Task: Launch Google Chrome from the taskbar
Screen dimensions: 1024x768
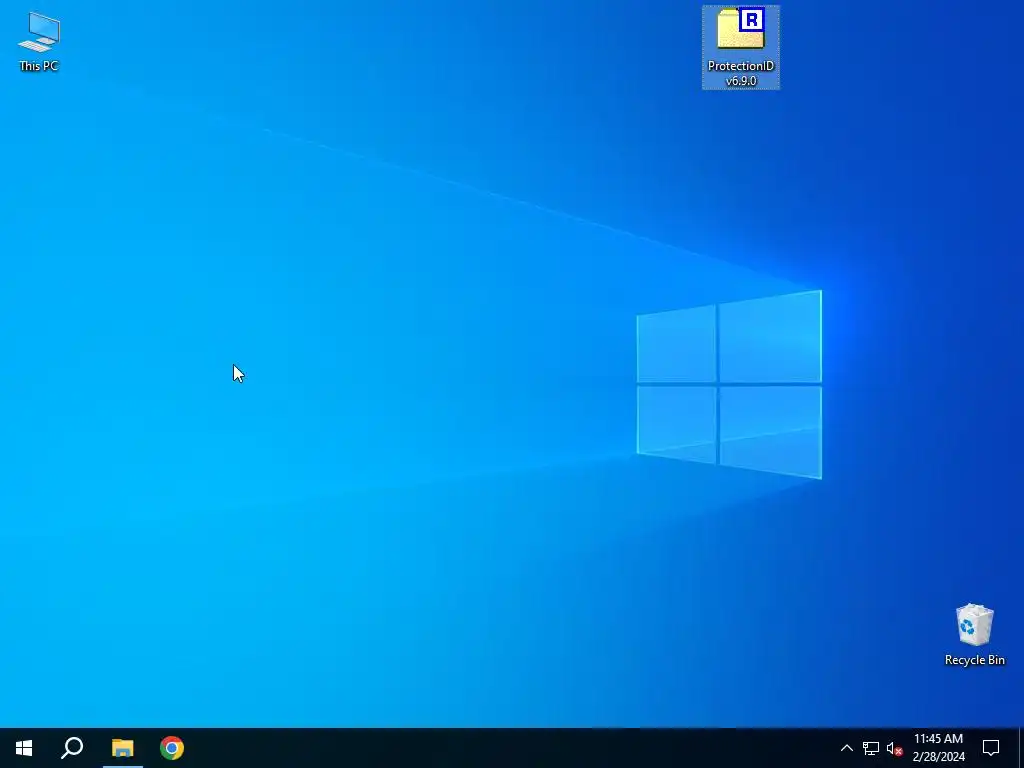Action: (x=172, y=748)
